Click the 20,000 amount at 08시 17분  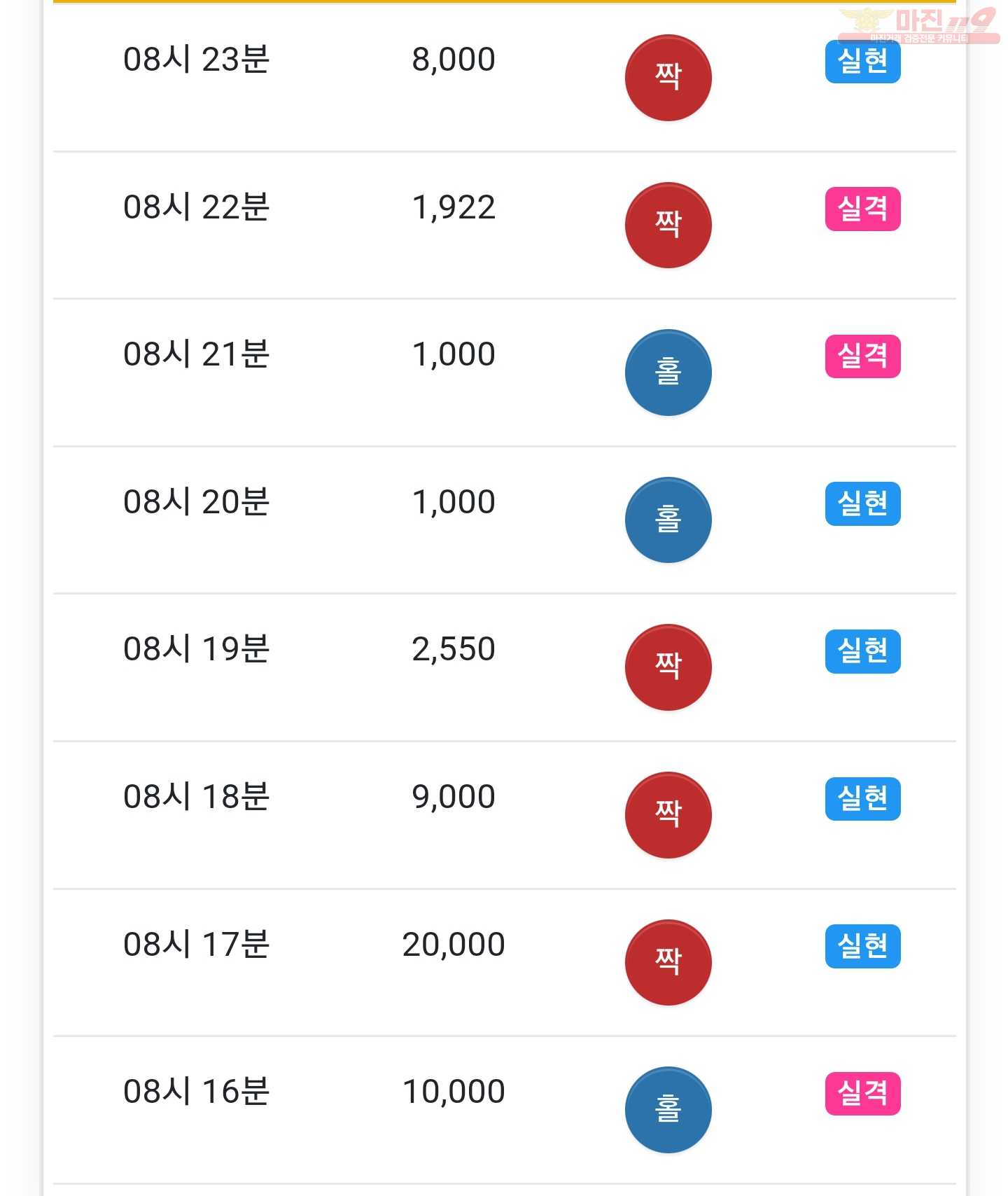click(454, 945)
